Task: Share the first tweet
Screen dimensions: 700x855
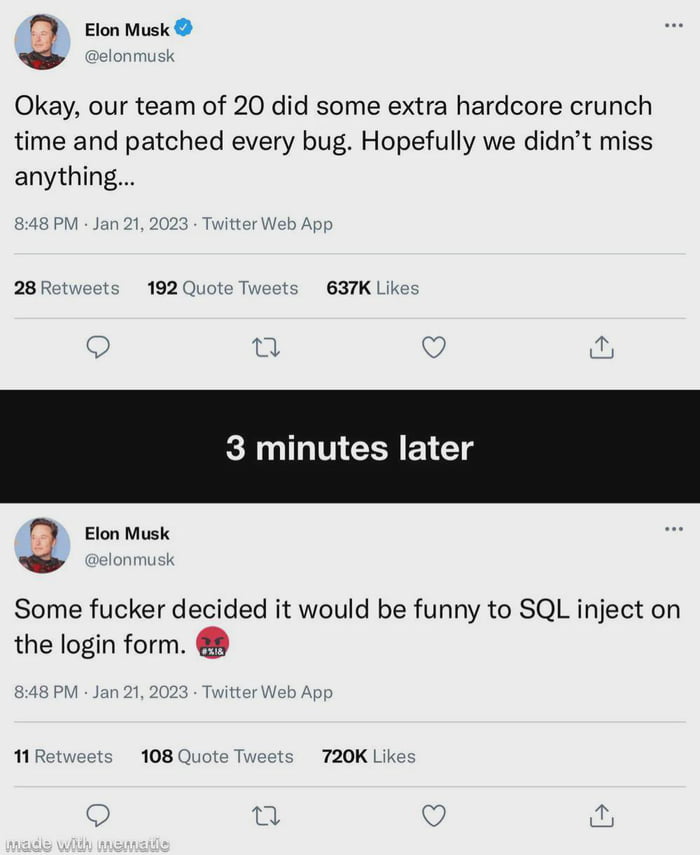Action: tap(601, 347)
